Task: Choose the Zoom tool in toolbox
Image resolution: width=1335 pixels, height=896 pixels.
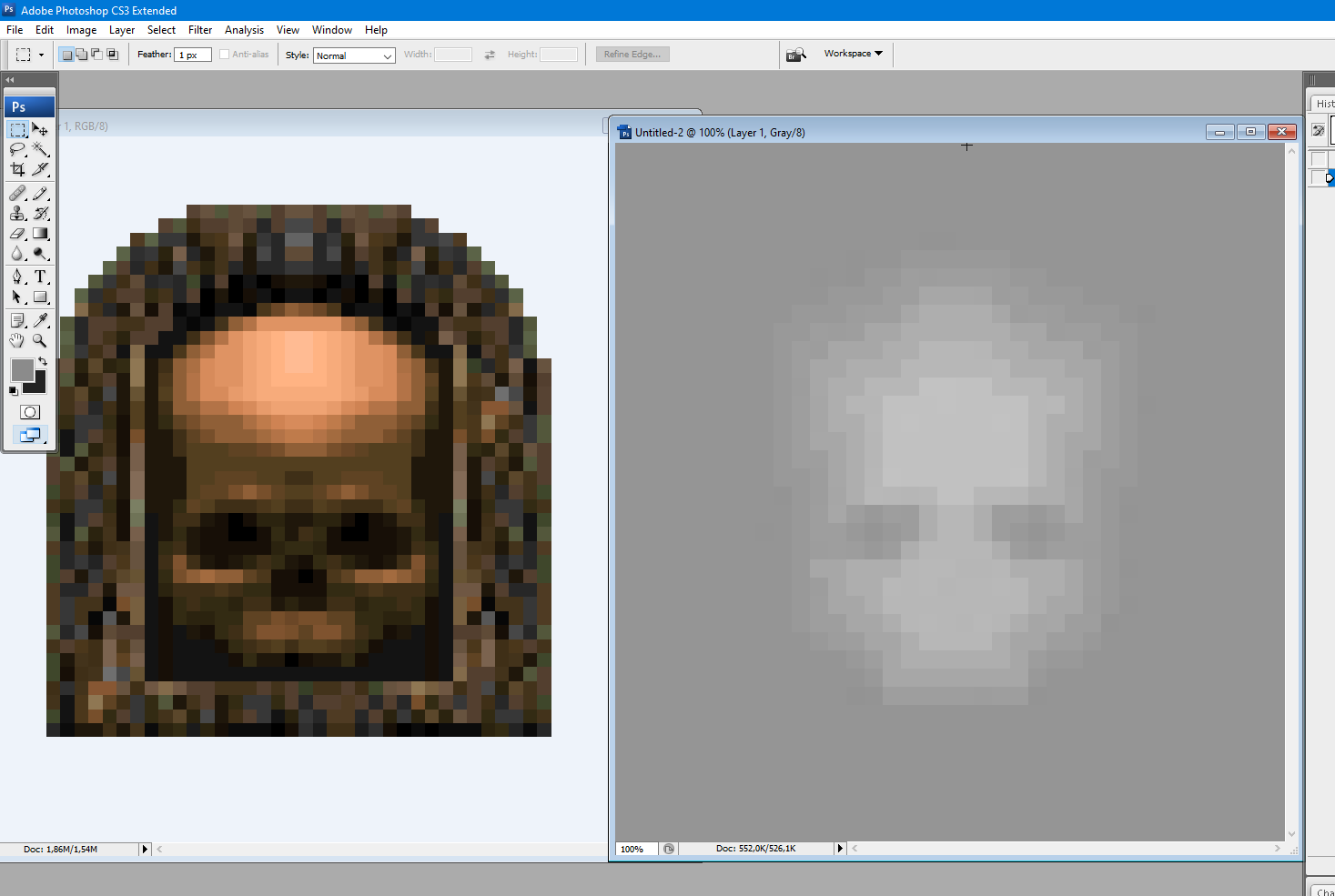Action: tap(40, 340)
